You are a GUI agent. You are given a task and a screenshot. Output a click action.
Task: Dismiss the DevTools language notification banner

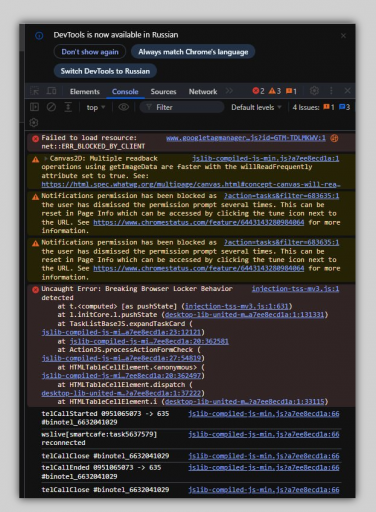(343, 36)
